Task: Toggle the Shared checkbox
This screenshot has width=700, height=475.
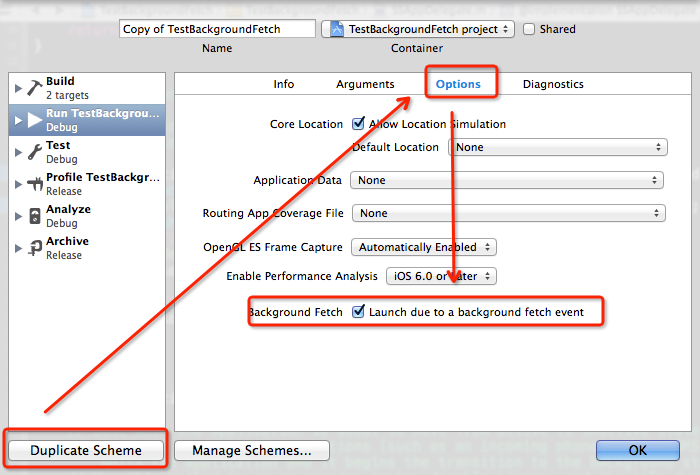Action: coord(529,29)
